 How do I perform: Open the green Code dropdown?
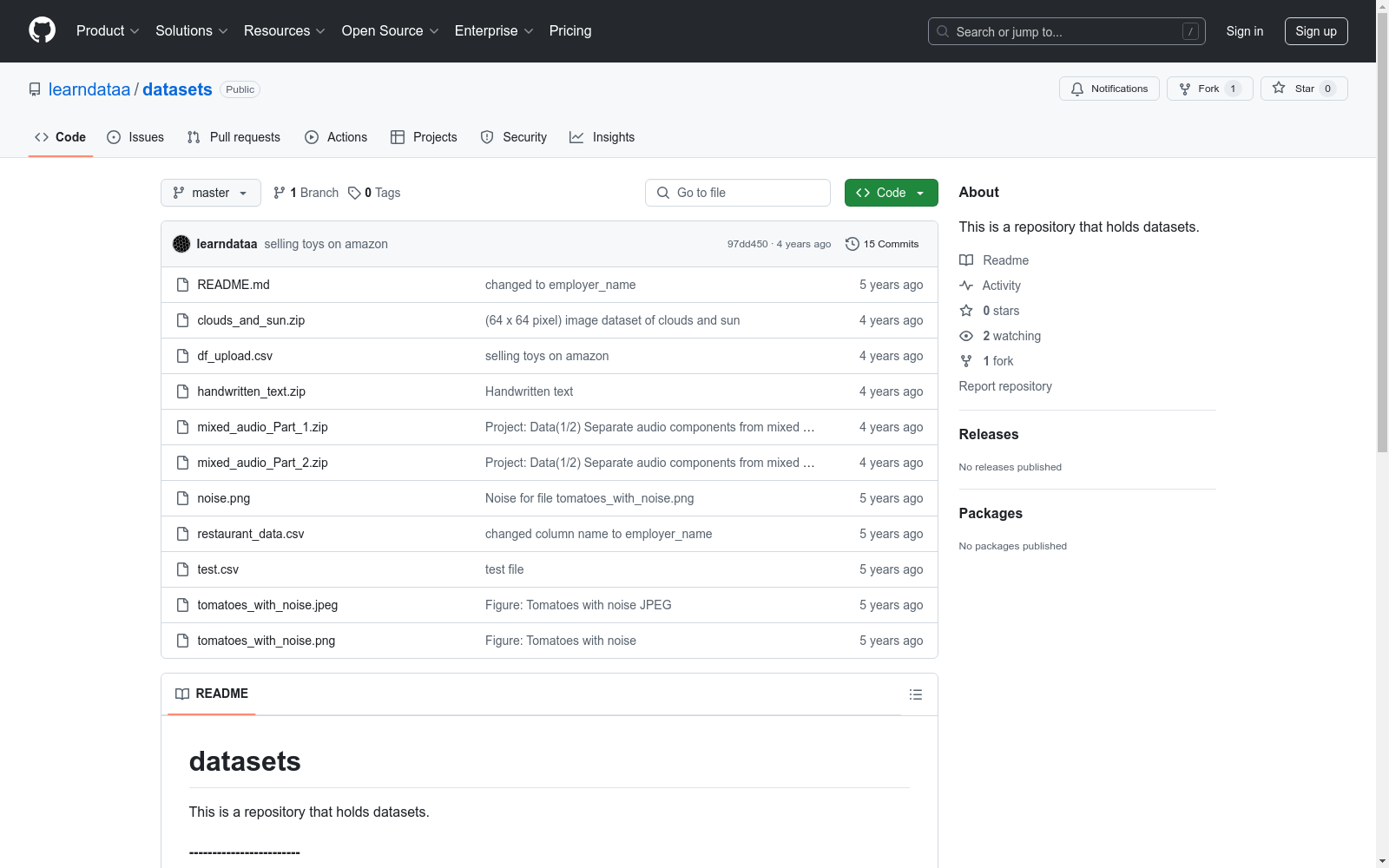(x=892, y=193)
